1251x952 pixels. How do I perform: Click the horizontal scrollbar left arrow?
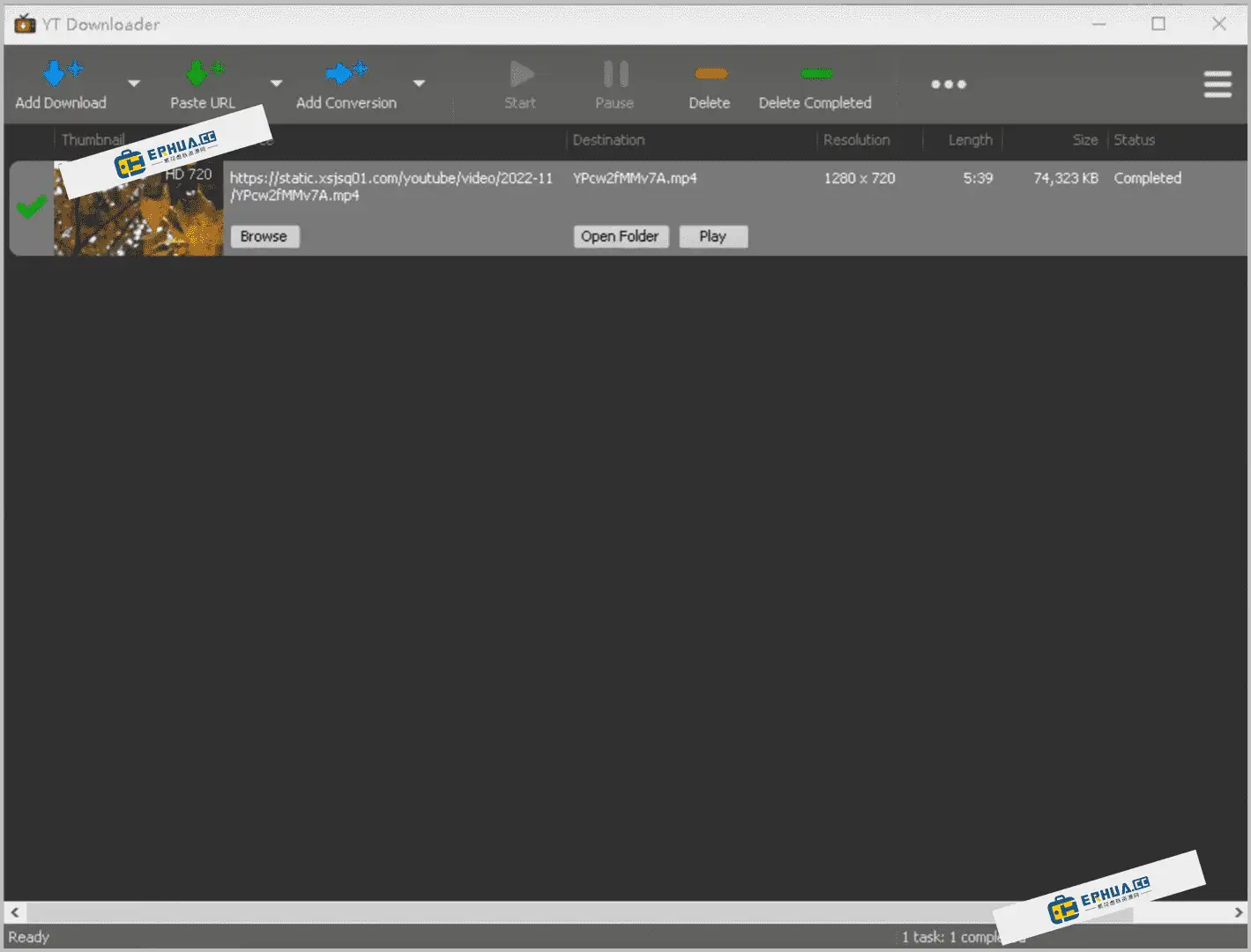pos(14,912)
